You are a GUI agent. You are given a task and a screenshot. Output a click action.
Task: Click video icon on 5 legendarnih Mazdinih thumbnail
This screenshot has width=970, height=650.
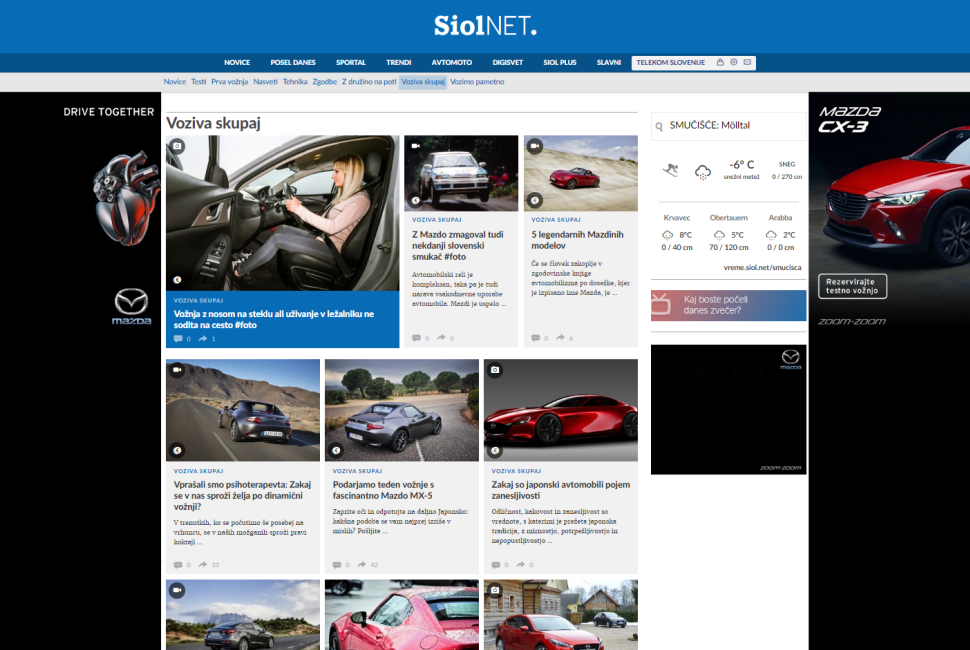pos(534,146)
